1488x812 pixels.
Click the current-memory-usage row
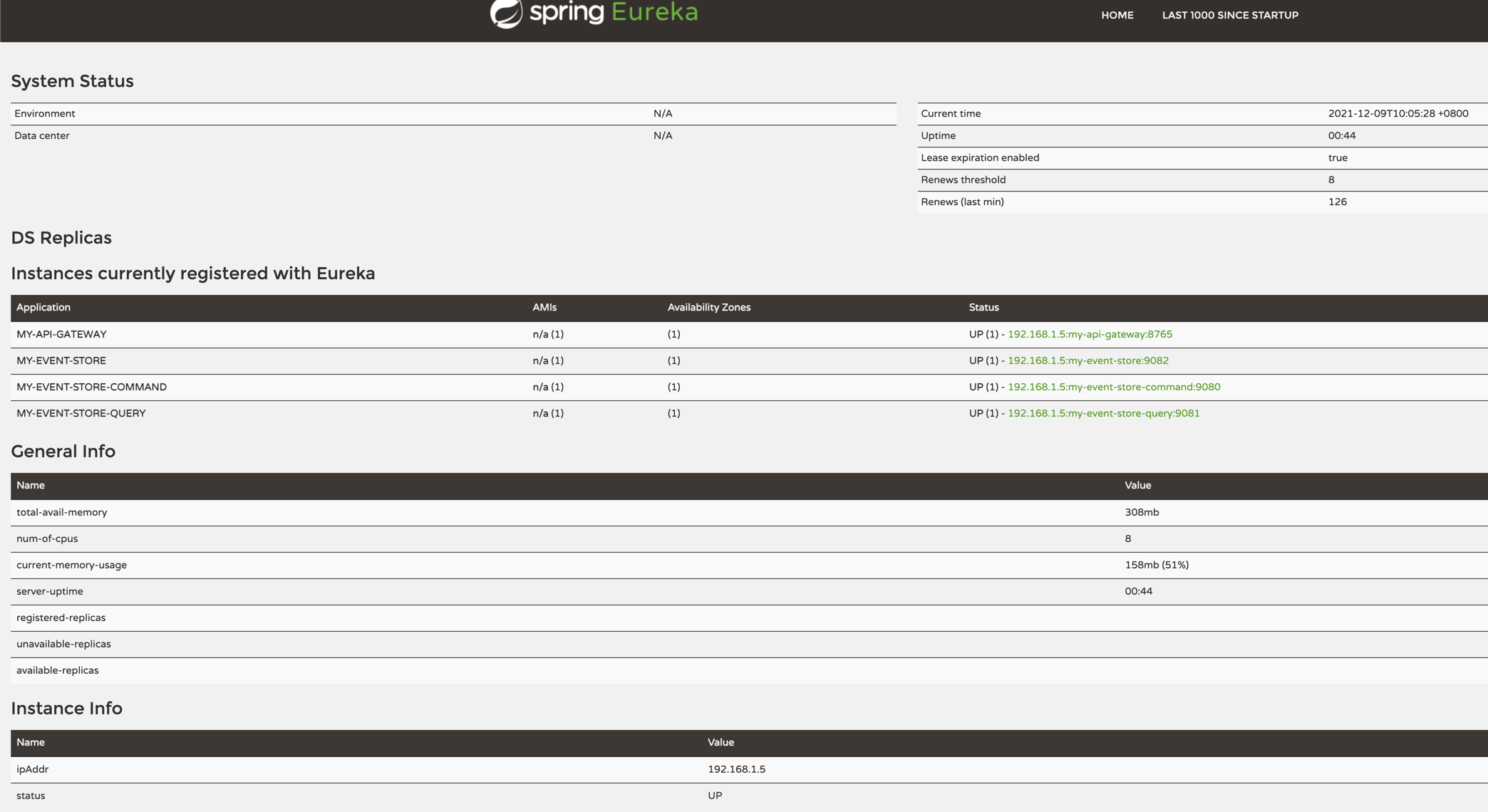(71, 565)
